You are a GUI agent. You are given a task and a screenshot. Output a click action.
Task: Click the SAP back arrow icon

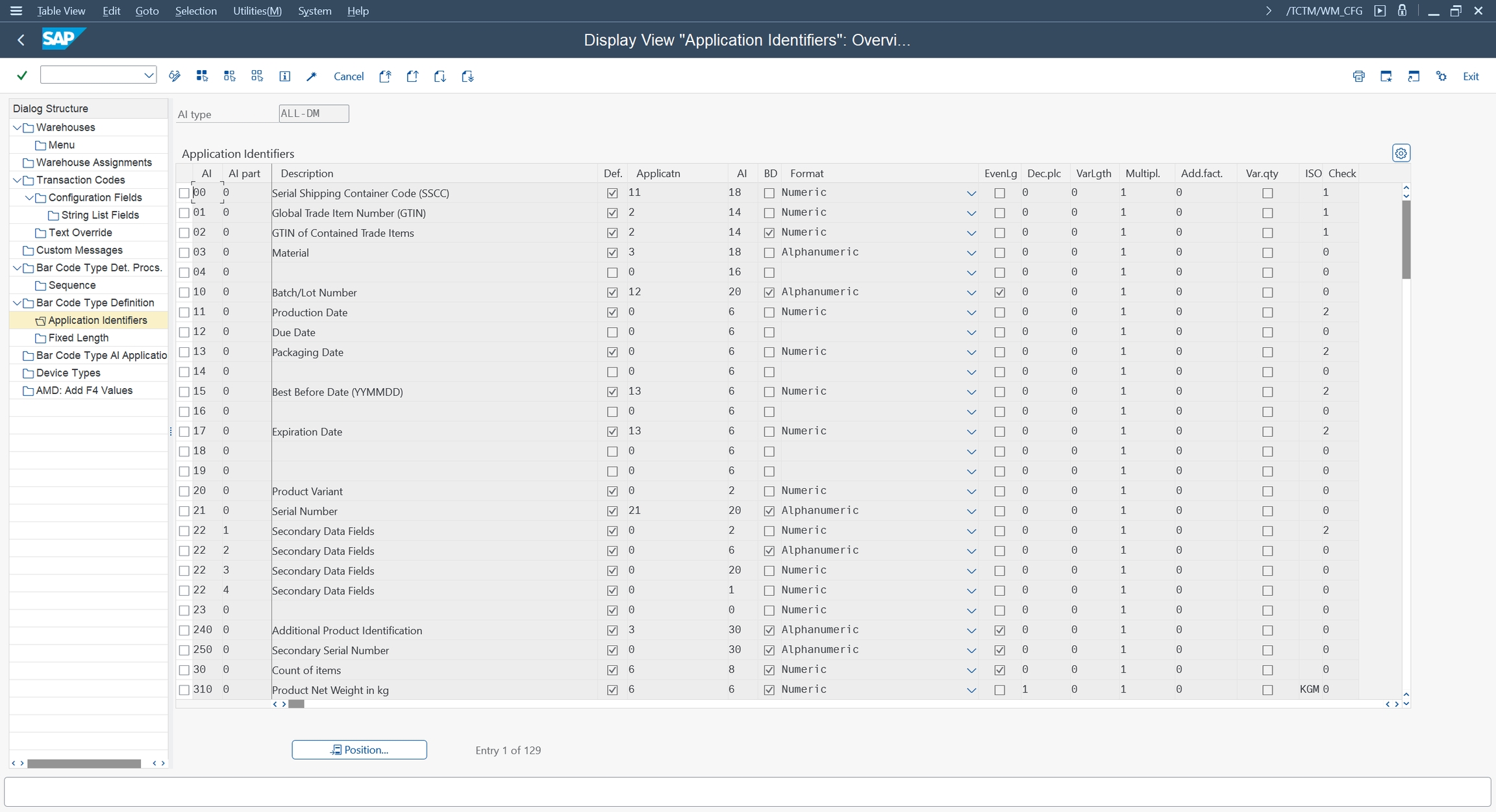click(21, 40)
